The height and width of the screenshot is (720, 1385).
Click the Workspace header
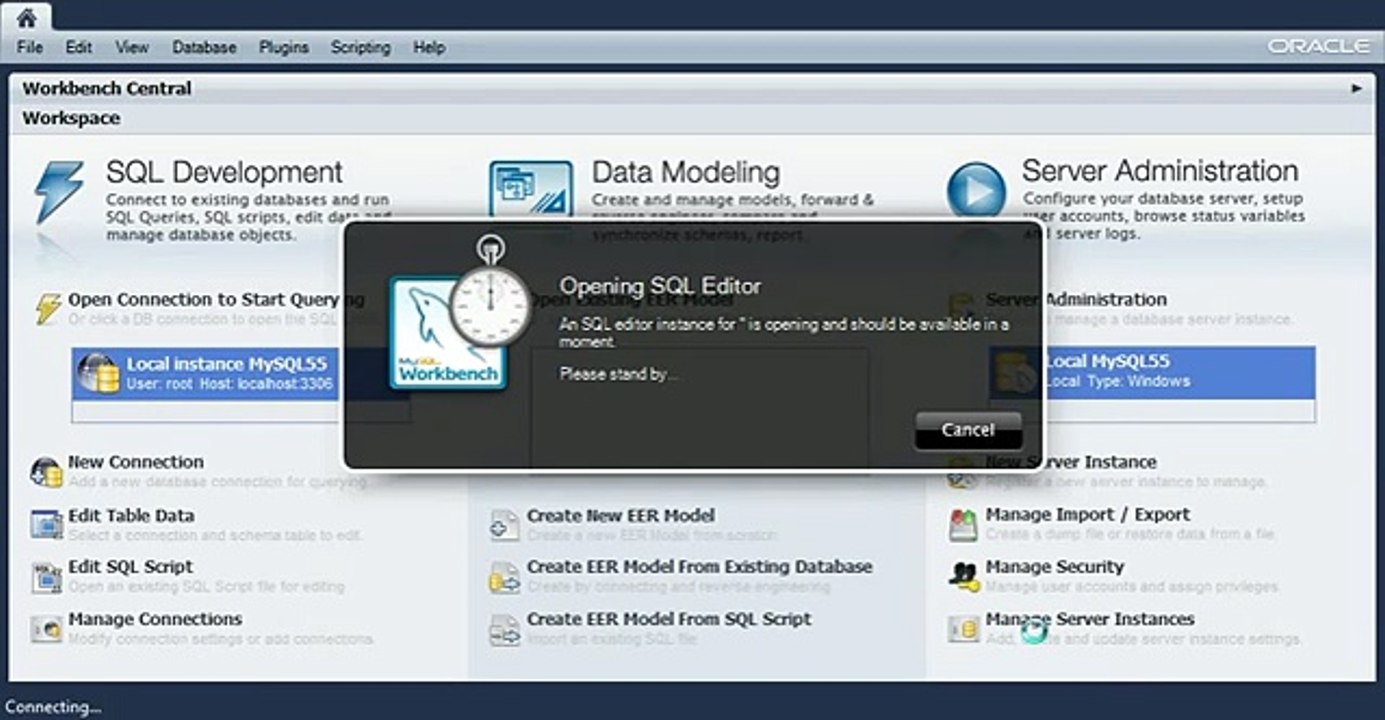71,118
